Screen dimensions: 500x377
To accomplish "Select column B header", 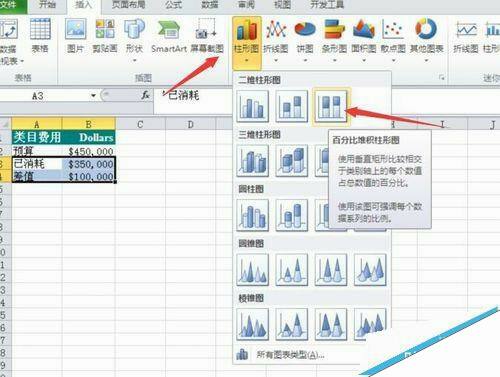I will coord(89,124).
